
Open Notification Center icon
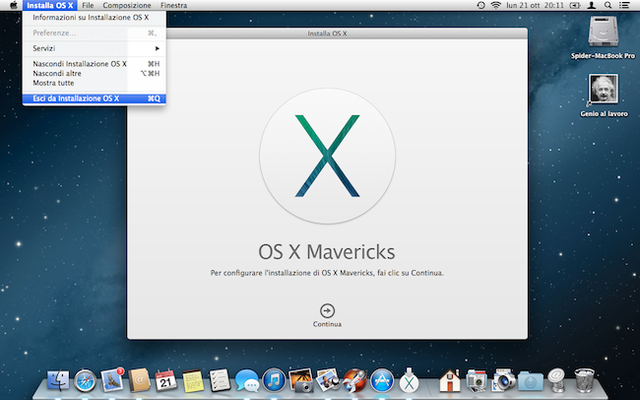624,5
